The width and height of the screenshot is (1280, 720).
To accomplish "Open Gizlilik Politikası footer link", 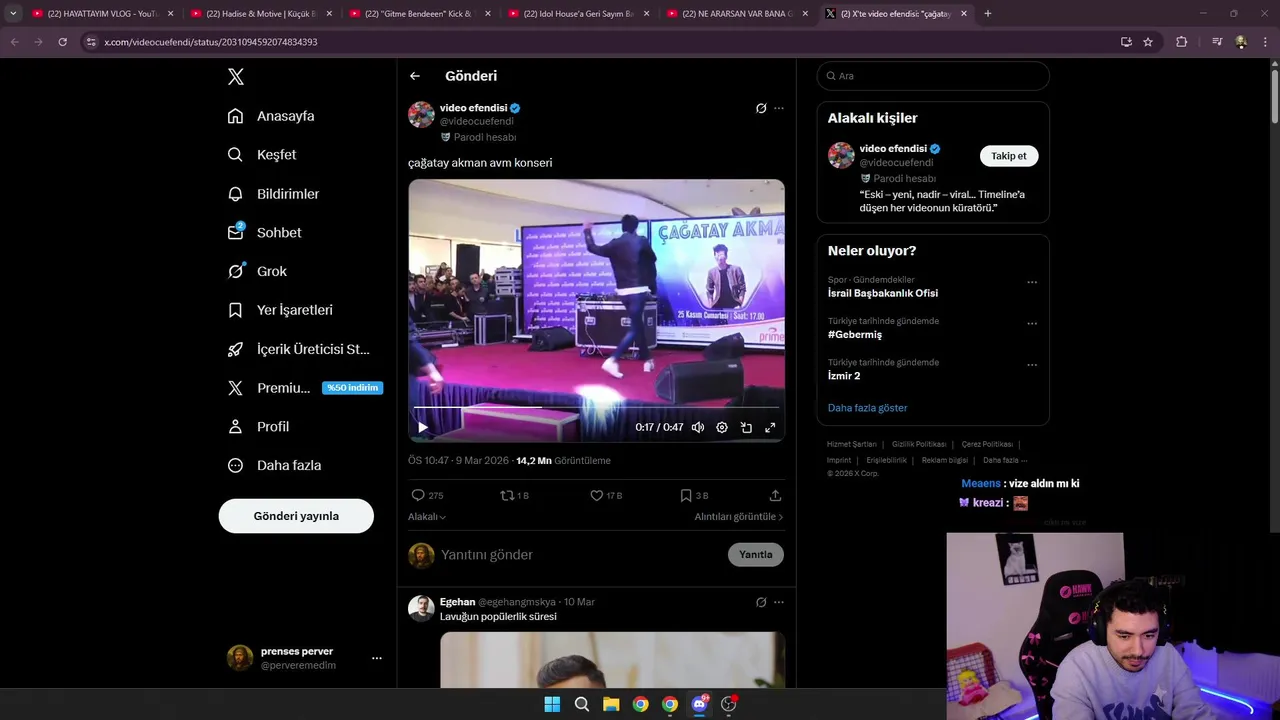I will tap(919, 444).
